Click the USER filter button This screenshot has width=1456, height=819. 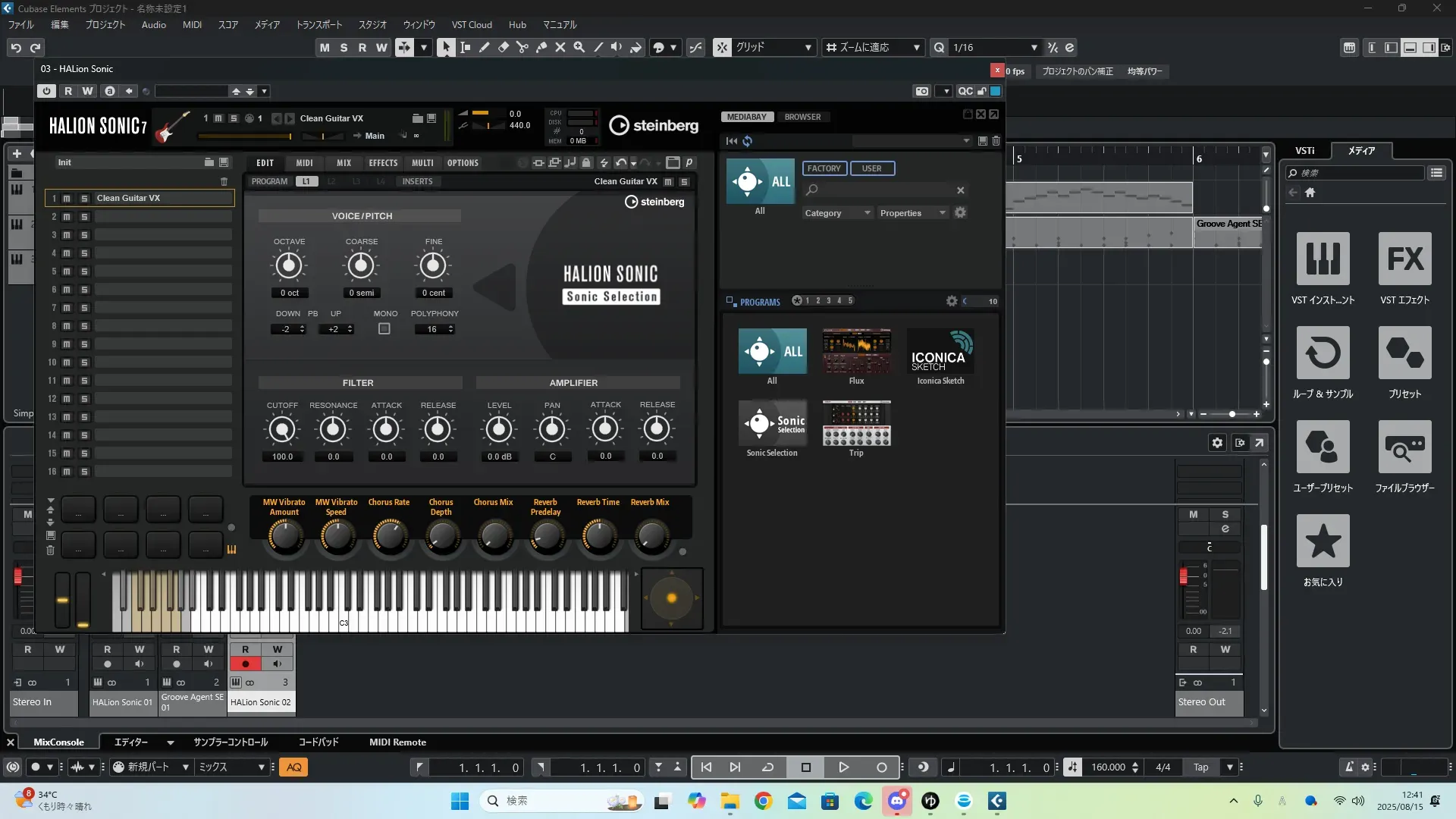pyautogui.click(x=871, y=168)
